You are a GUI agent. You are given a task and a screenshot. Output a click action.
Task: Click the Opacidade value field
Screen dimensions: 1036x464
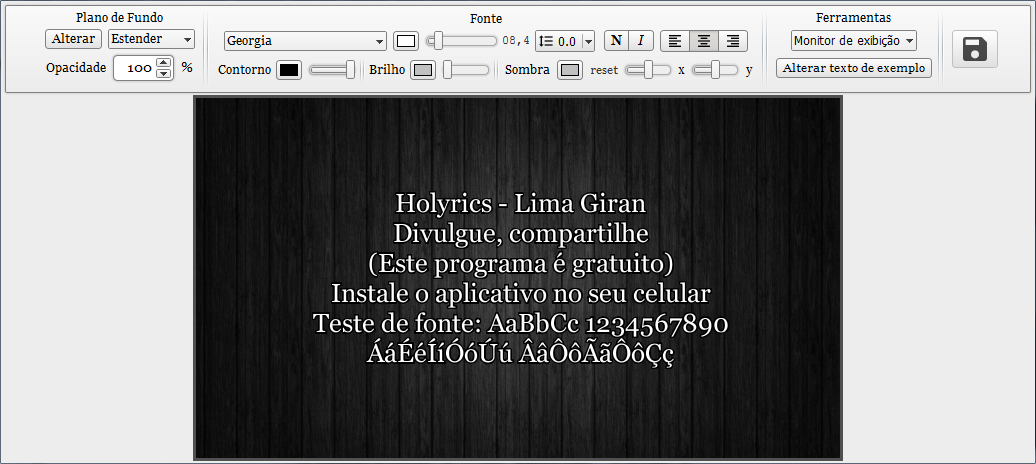(135, 67)
